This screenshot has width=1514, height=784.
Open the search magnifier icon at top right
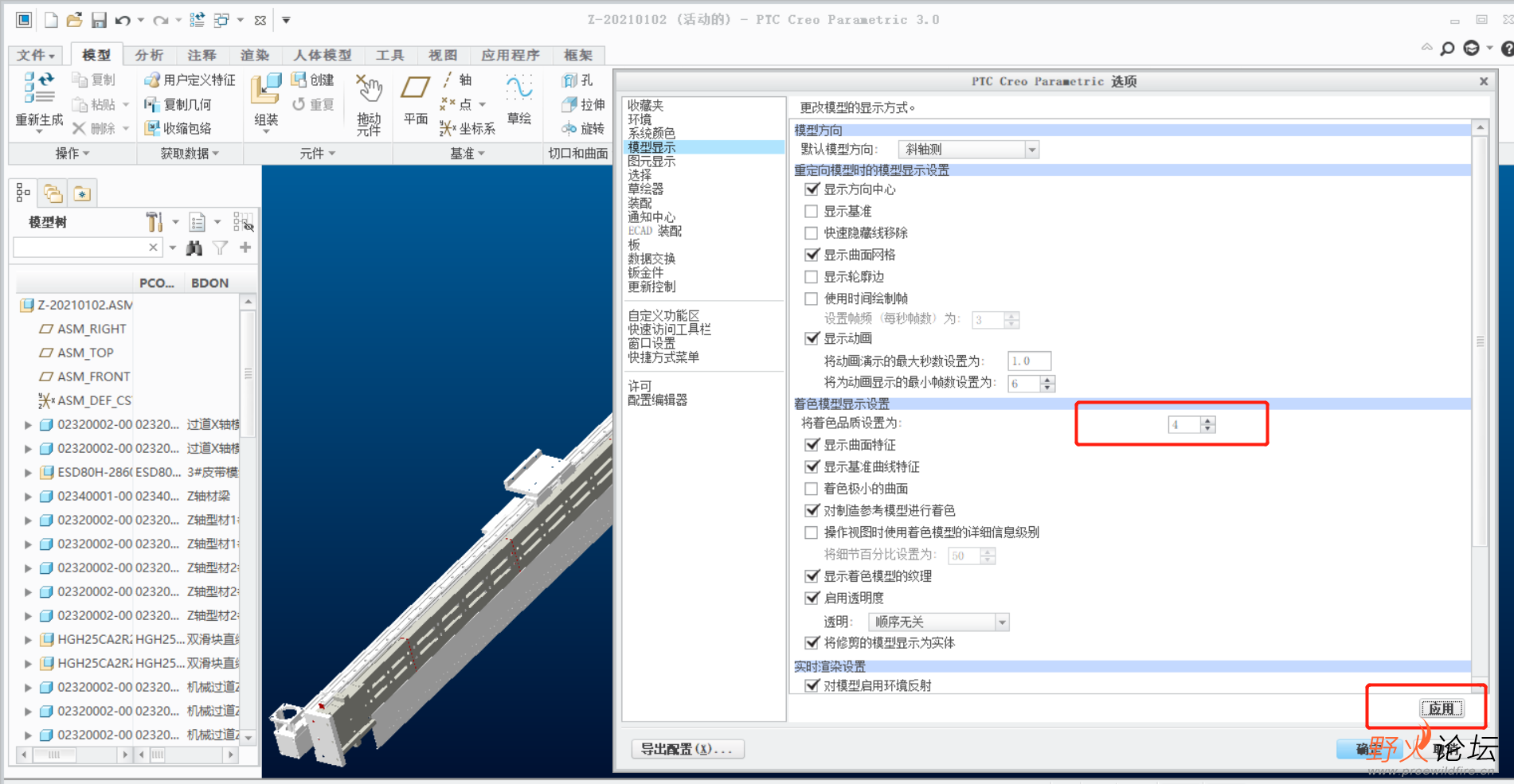[x=1447, y=49]
